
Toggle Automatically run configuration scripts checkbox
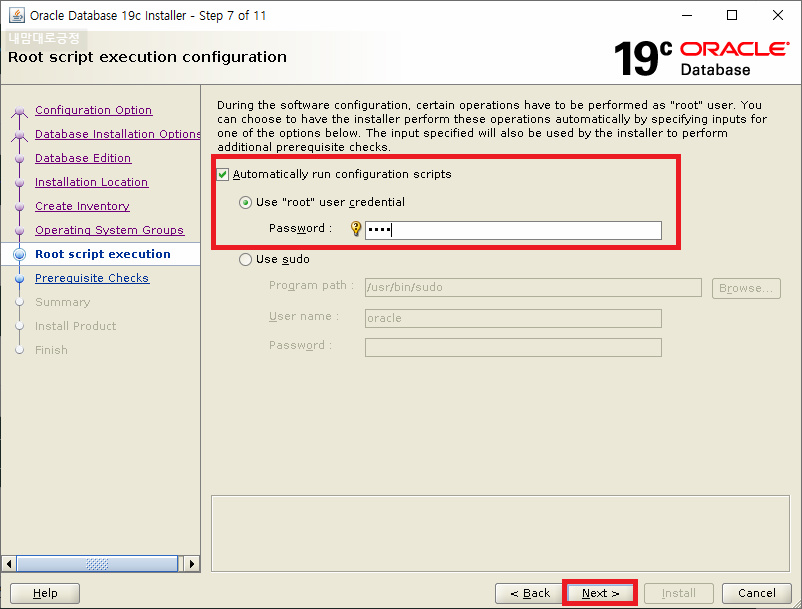tap(222, 174)
